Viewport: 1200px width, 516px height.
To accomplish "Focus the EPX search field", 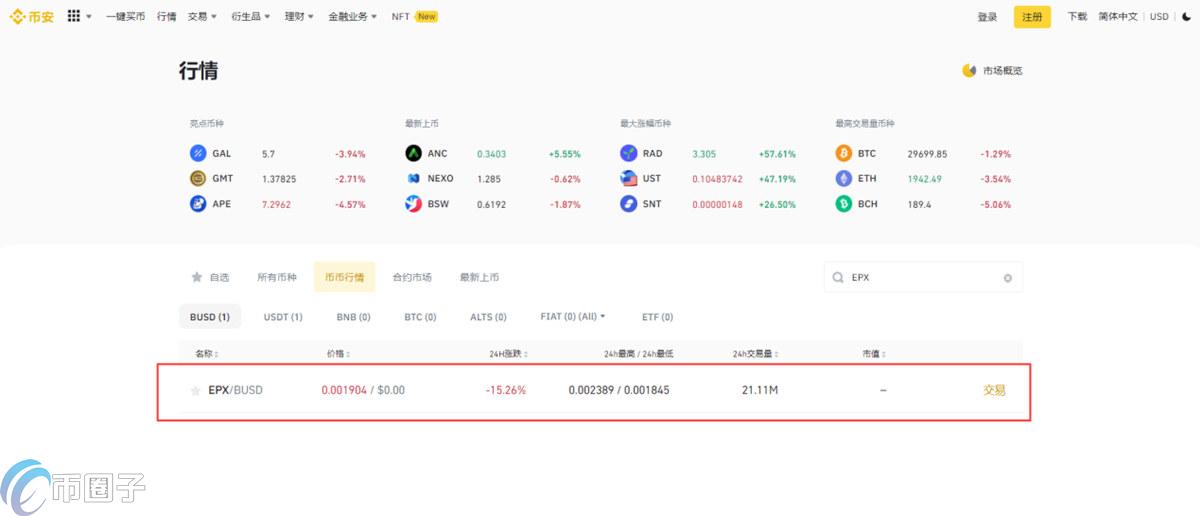I will pyautogui.click(x=923, y=278).
